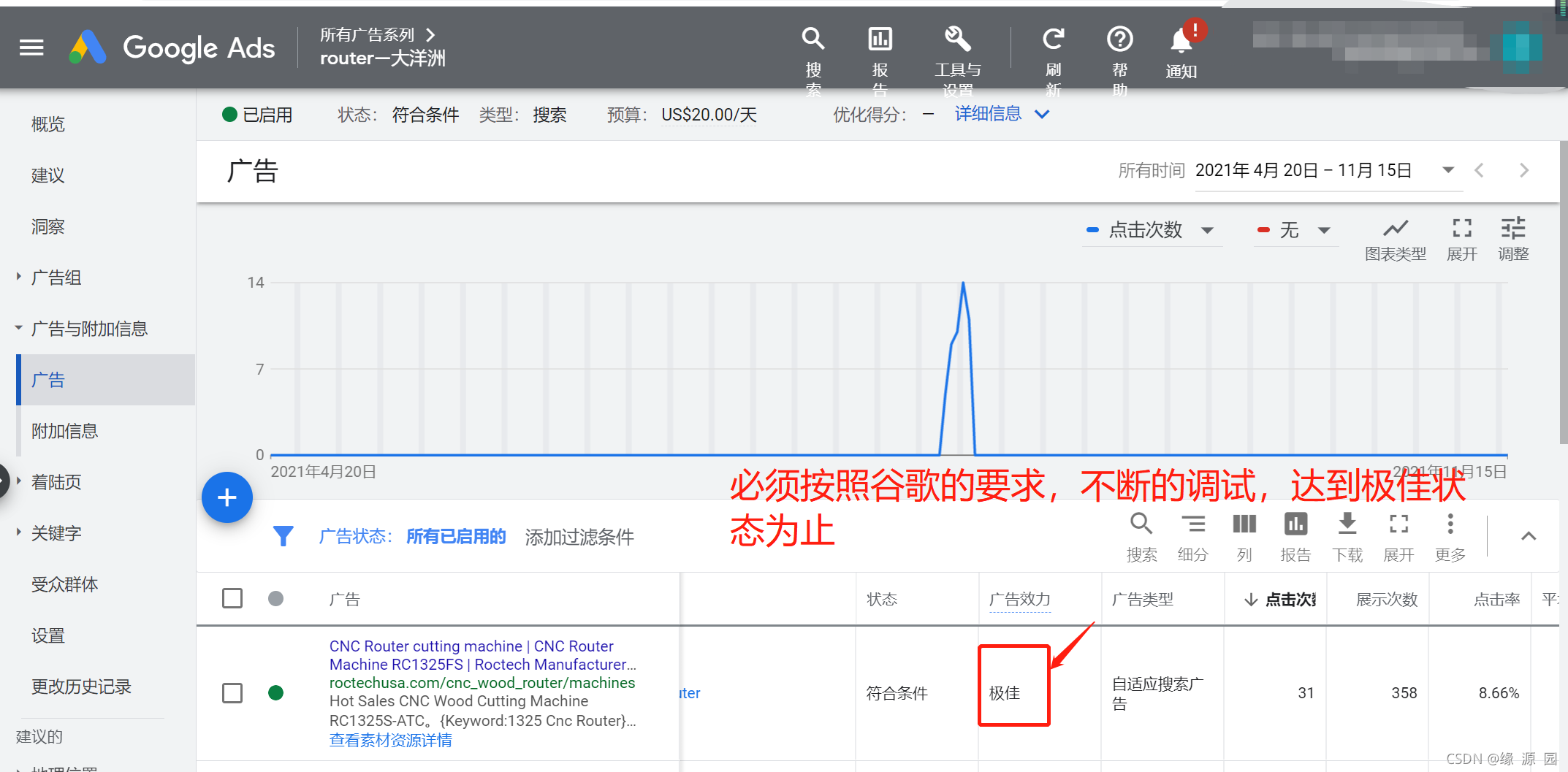The width and height of the screenshot is (1568, 772).
Task: Click the side panel collapse arrow
Action: tap(4, 481)
